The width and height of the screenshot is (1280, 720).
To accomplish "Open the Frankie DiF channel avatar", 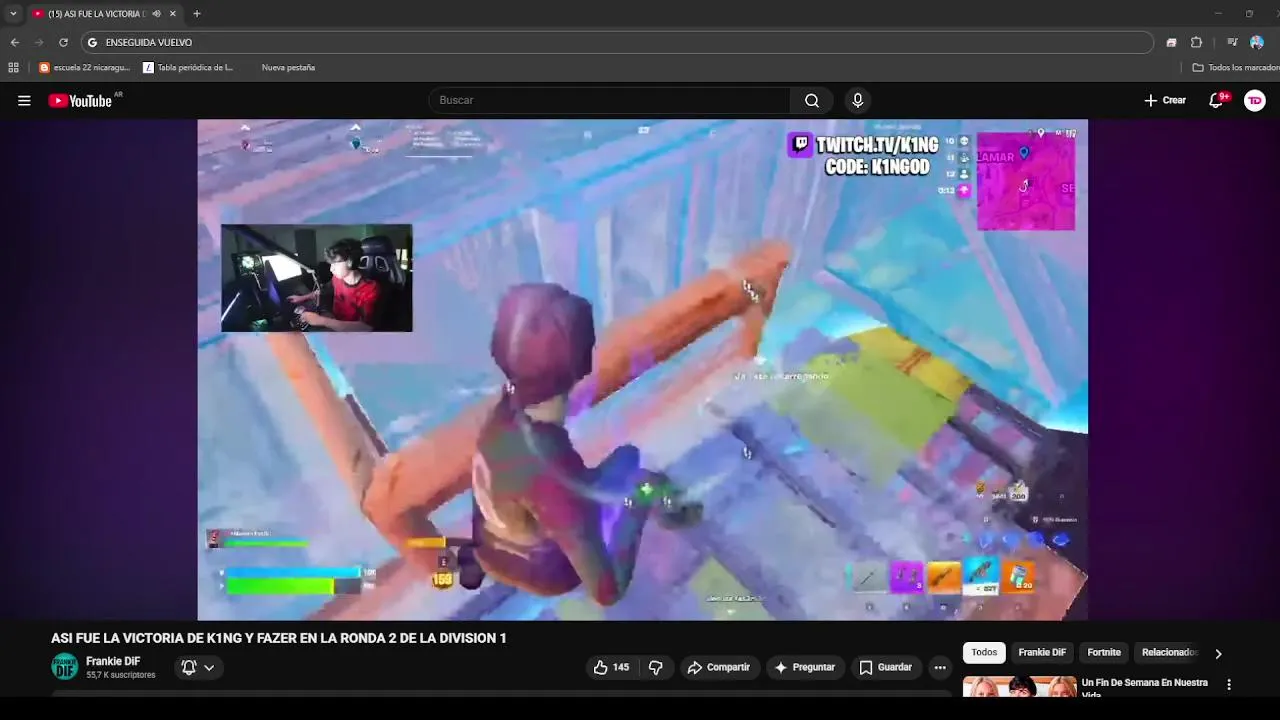I will click(64, 667).
